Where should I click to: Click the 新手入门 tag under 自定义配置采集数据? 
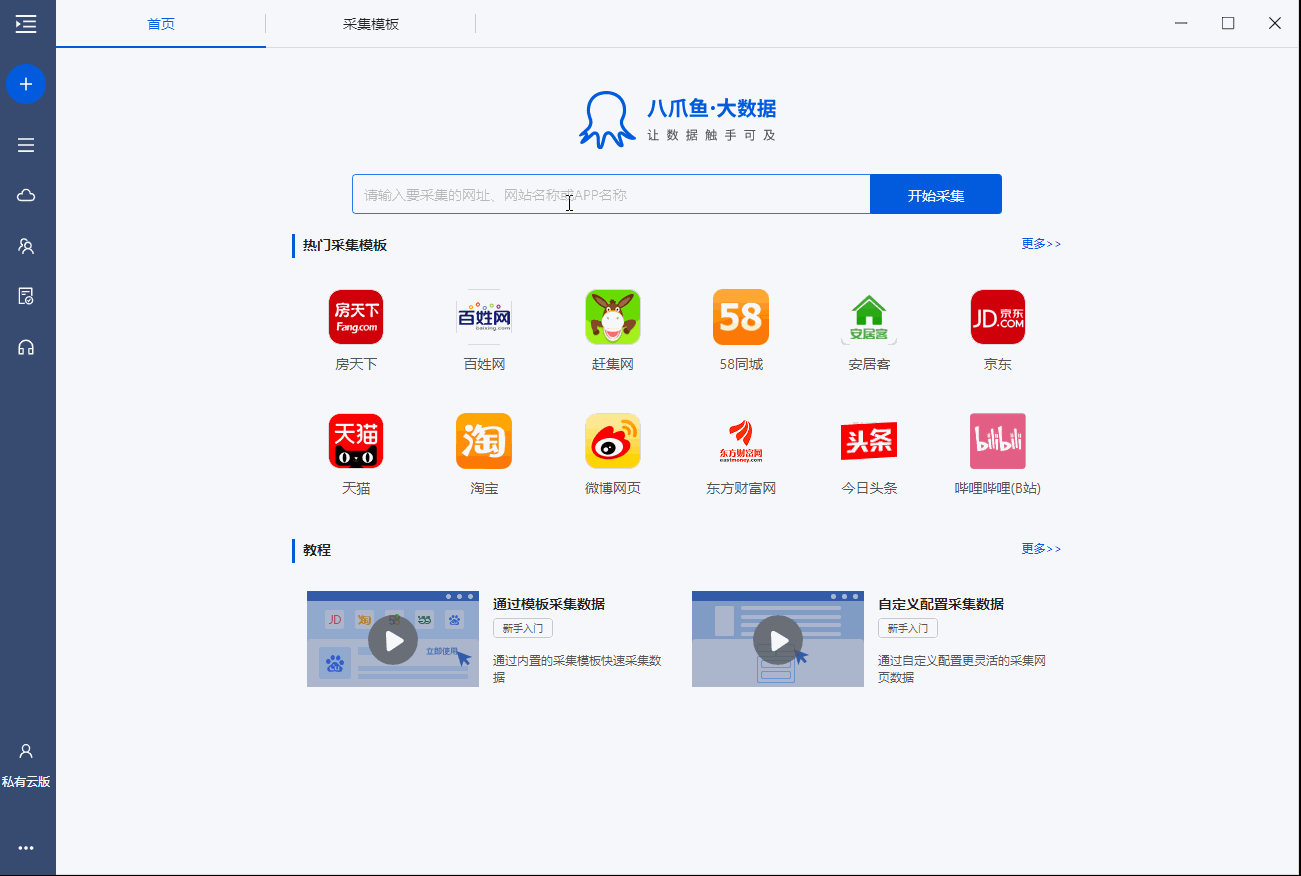[908, 629]
